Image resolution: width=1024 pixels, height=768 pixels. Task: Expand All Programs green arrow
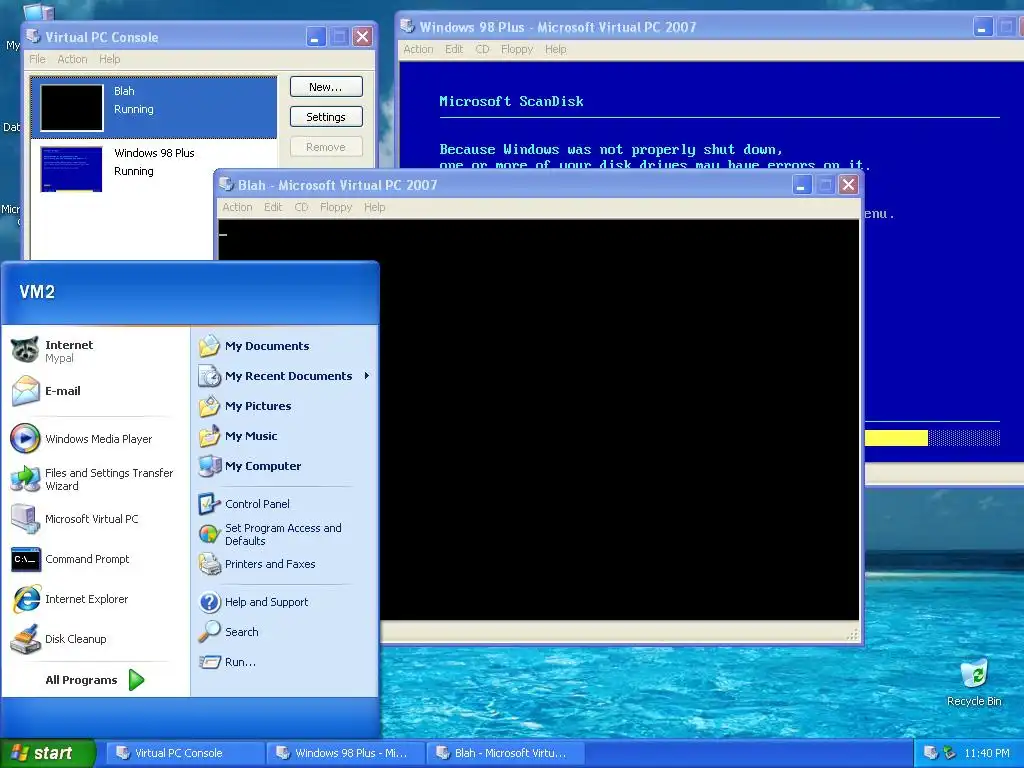click(136, 680)
